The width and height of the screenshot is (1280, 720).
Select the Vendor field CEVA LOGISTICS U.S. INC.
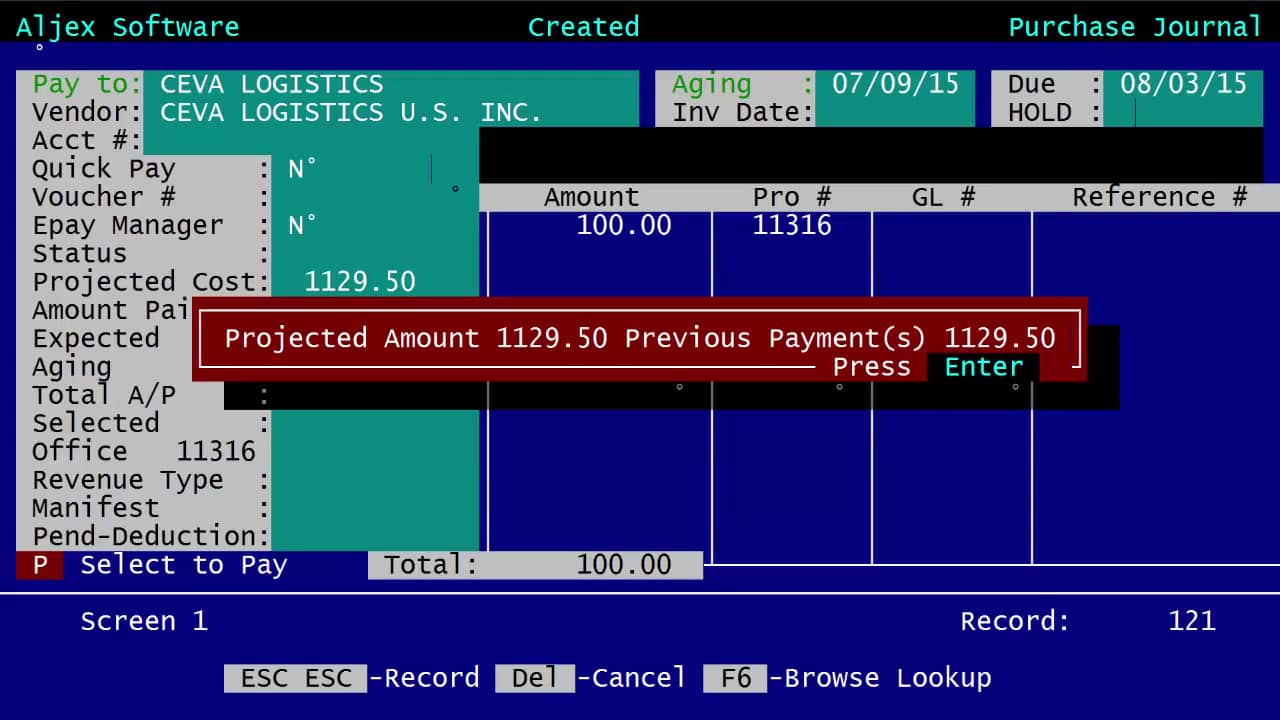[391, 112]
